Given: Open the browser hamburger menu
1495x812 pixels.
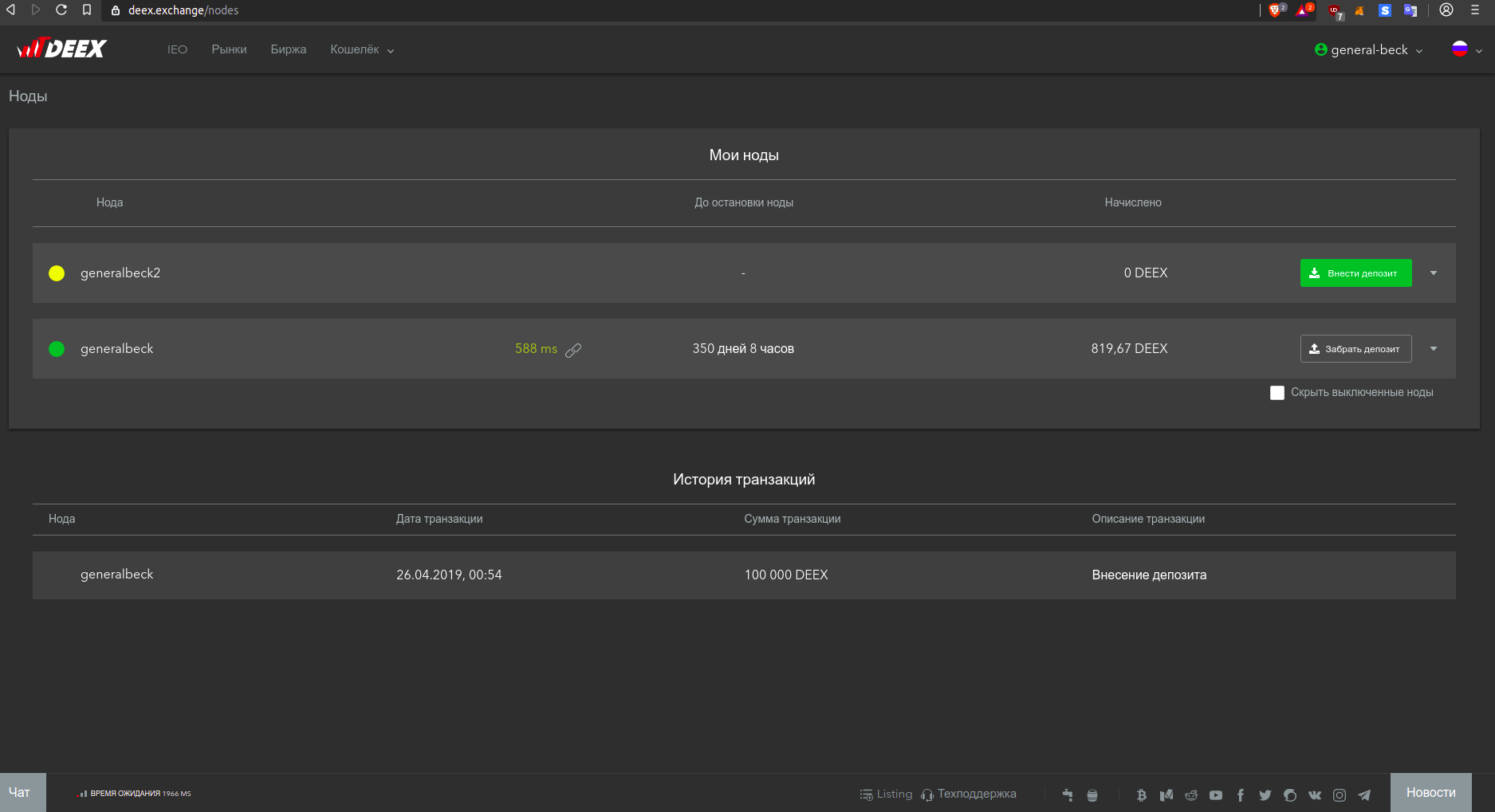Looking at the screenshot, I should [1475, 10].
